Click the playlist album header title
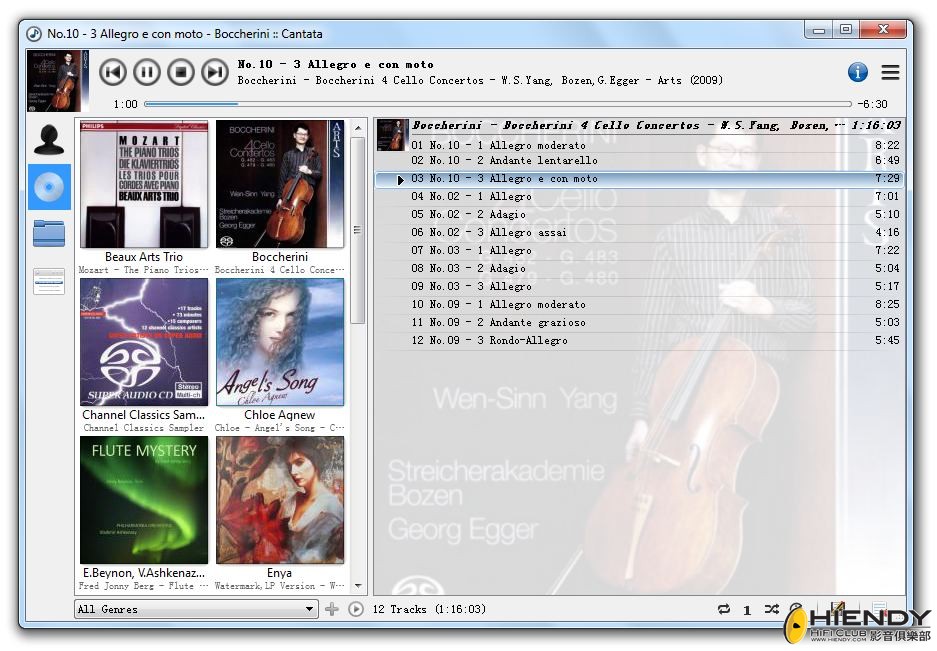 627,125
